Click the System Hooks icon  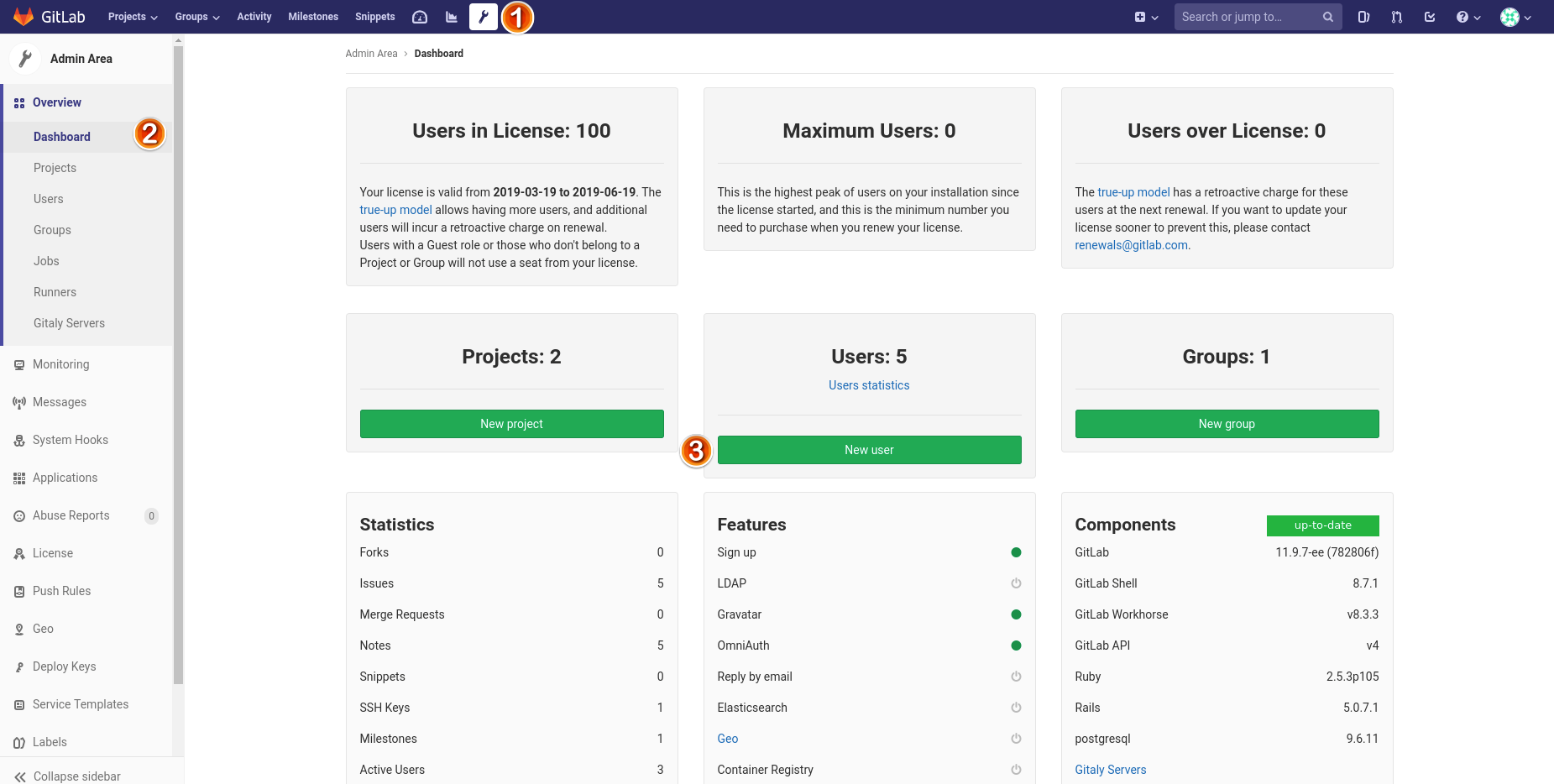coord(19,441)
